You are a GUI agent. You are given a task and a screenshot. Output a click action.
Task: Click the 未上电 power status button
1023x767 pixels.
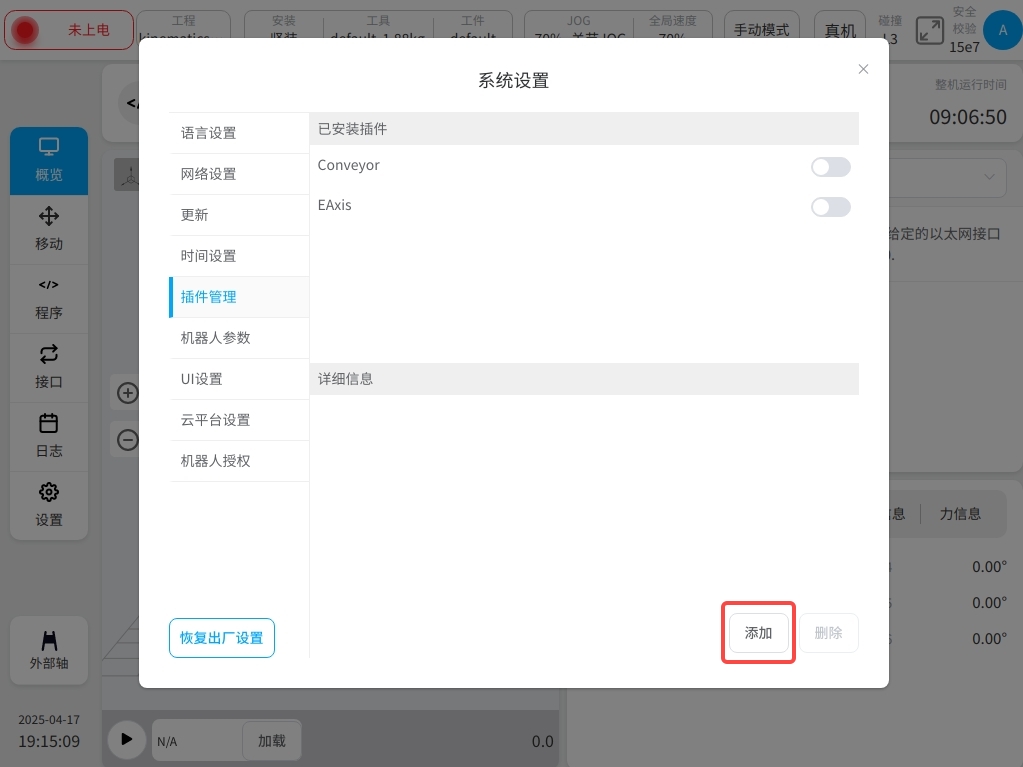[69, 30]
